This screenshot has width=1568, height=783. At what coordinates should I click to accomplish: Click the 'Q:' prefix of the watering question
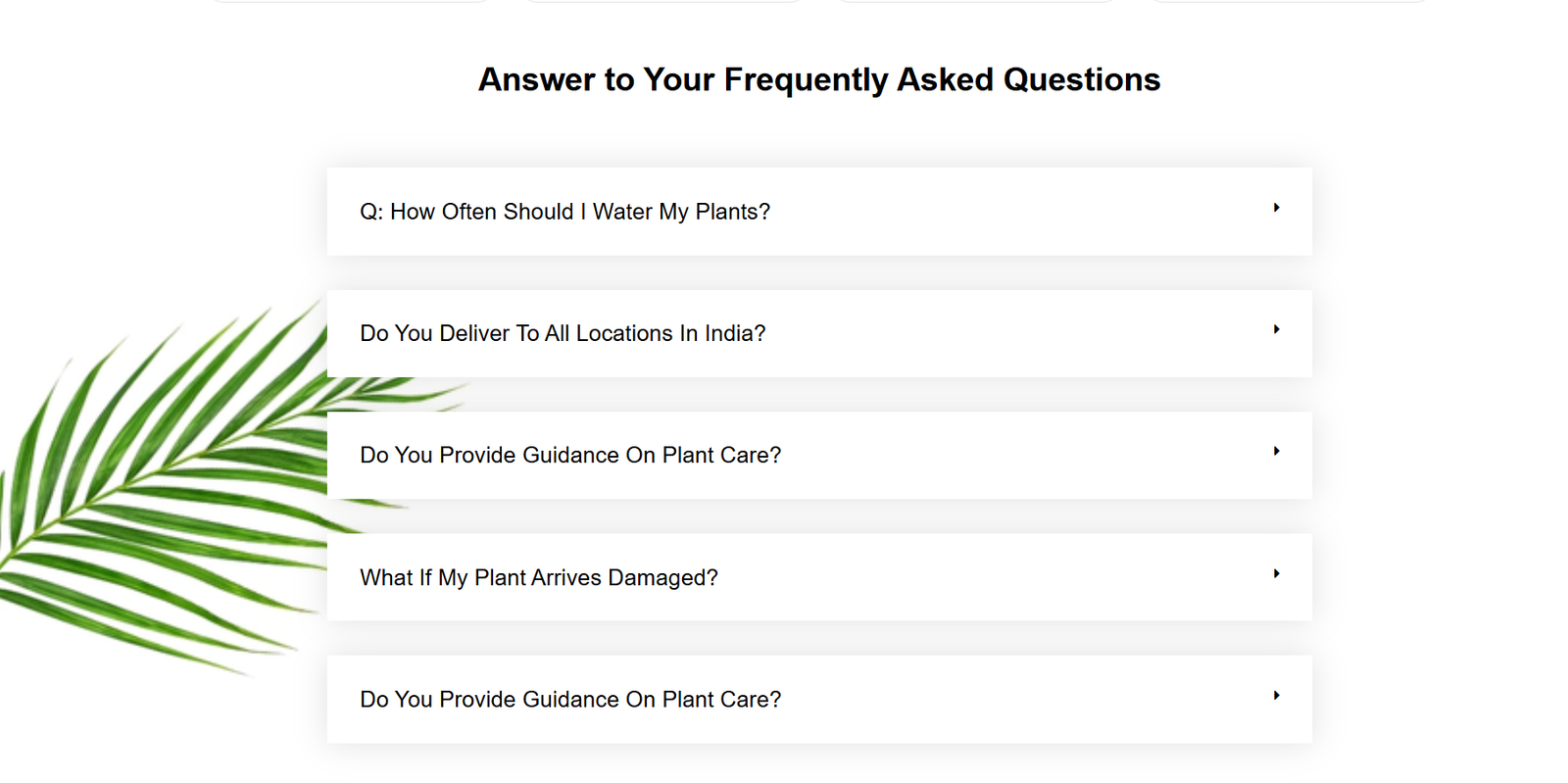pyautogui.click(x=371, y=212)
